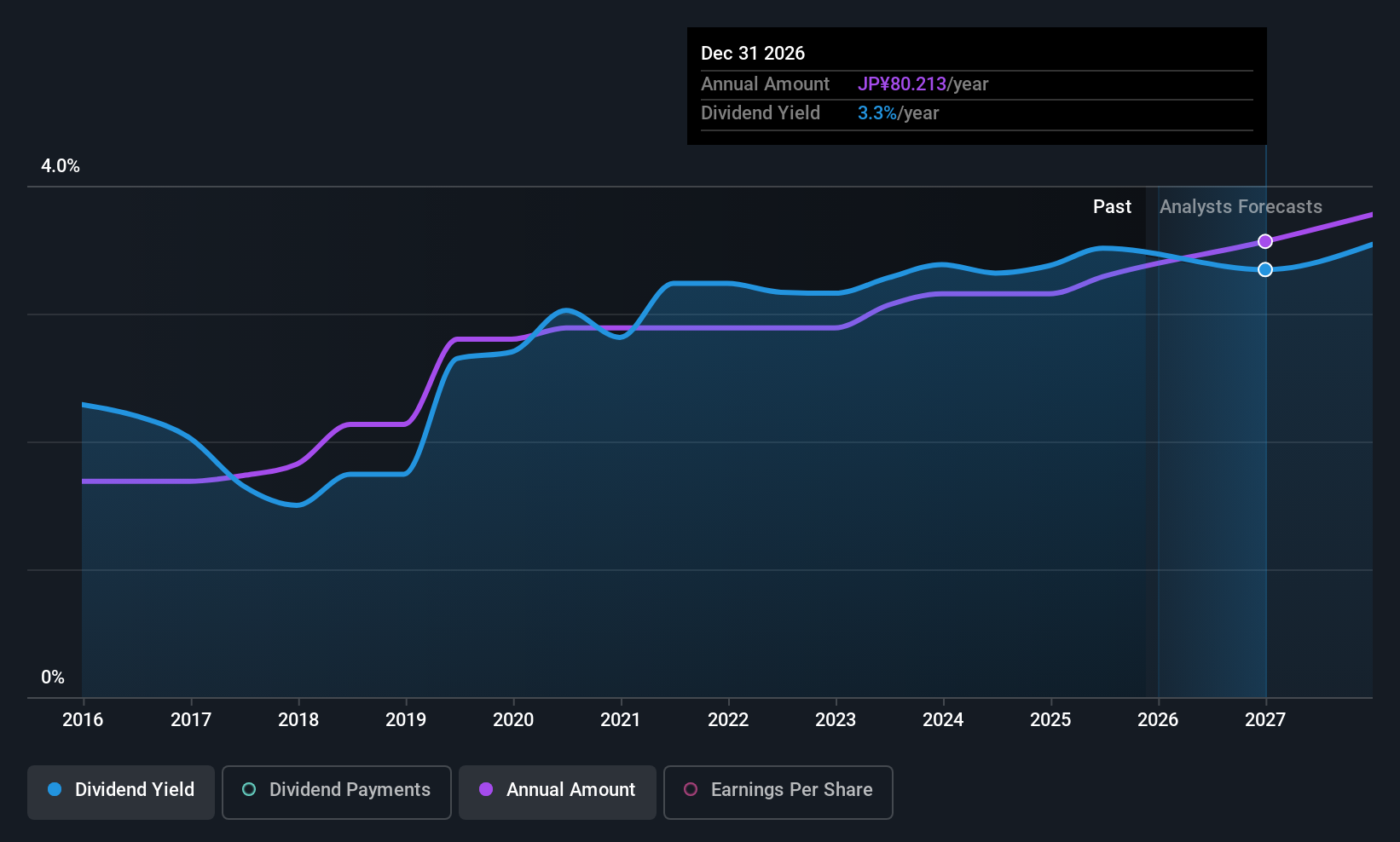Click the 2027 x-axis label
Image resolution: width=1400 pixels, height=842 pixels.
(x=1265, y=720)
